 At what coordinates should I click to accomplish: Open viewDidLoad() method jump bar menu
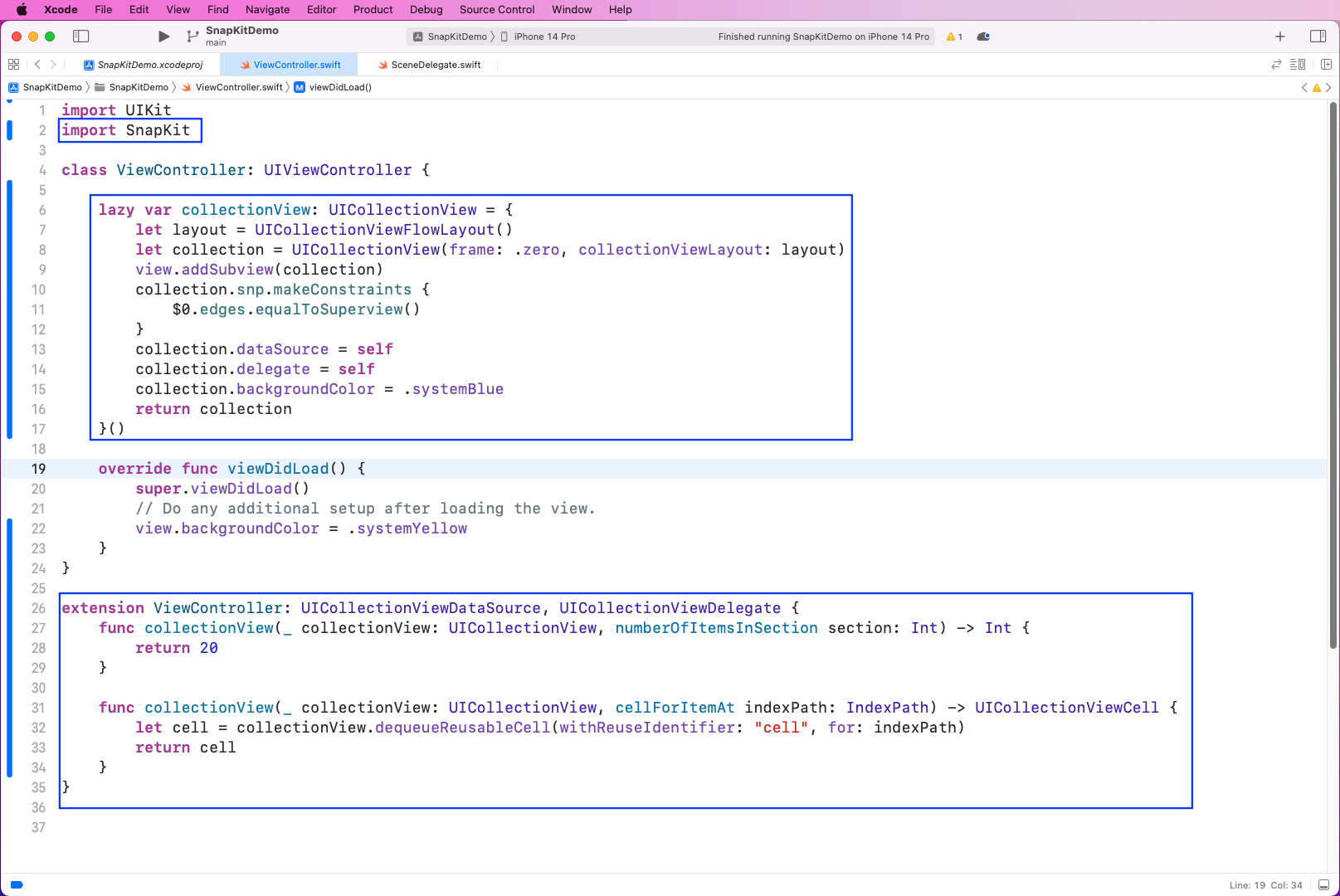[333, 87]
